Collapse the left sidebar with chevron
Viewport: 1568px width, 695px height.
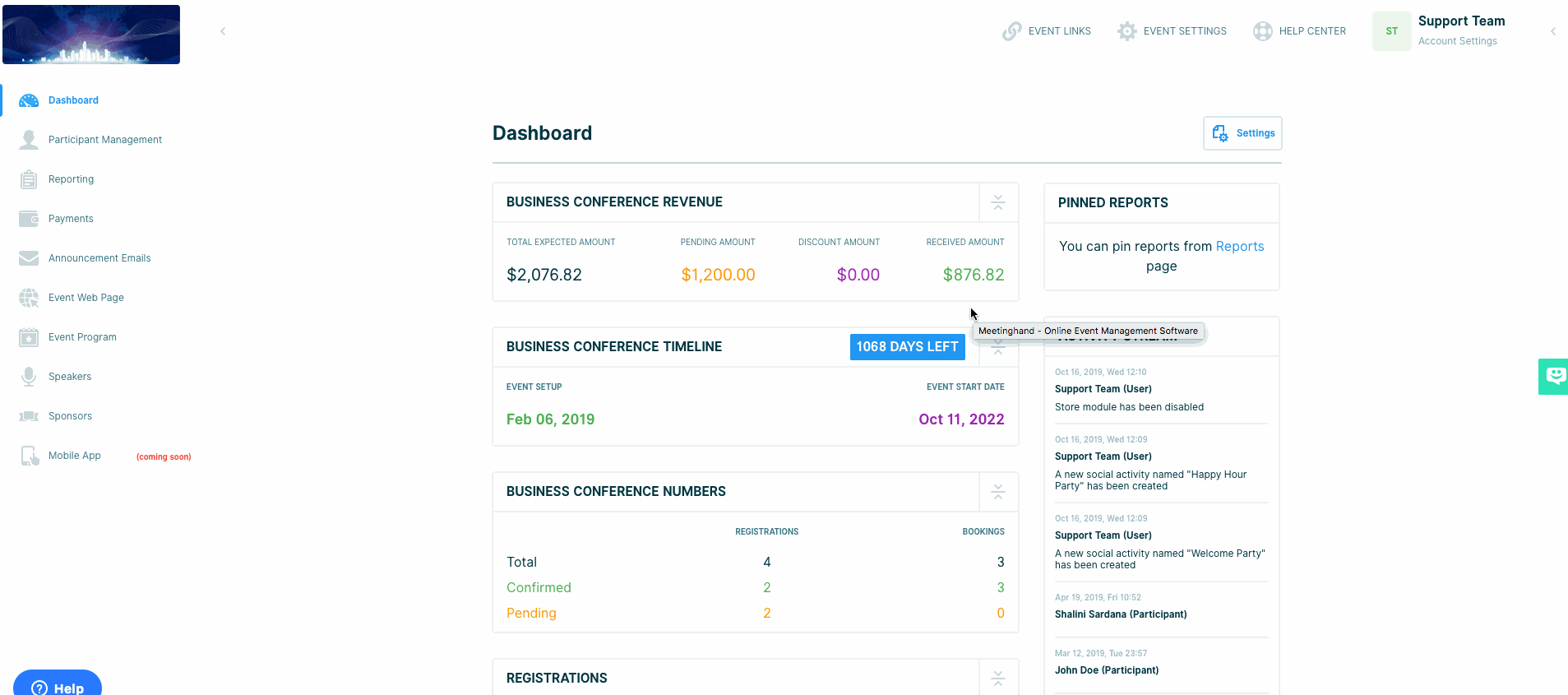point(223,31)
